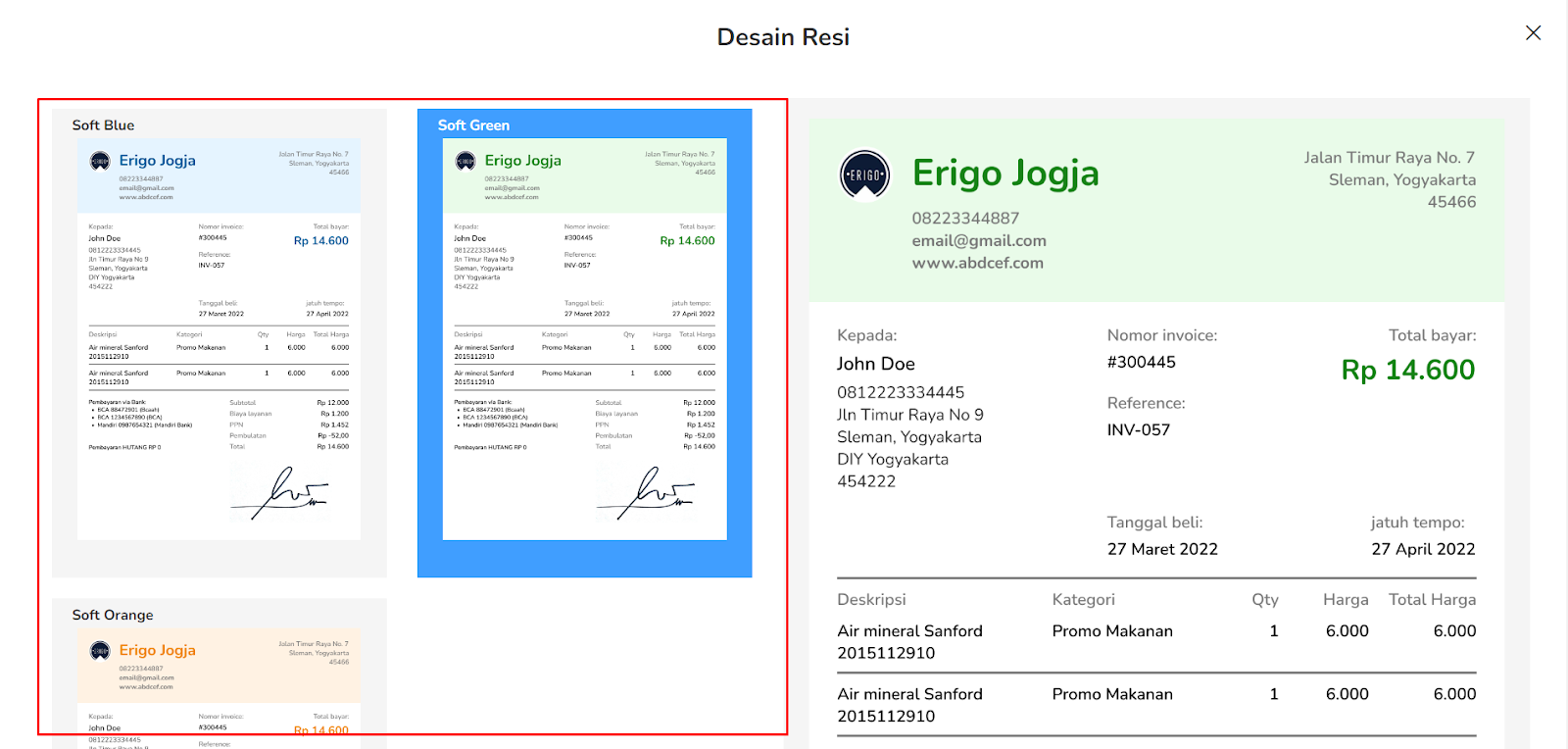Screen dimensions: 1568x749
Task: Click Rp 14.600 in Soft Green thumbnail
Action: [x=687, y=241]
